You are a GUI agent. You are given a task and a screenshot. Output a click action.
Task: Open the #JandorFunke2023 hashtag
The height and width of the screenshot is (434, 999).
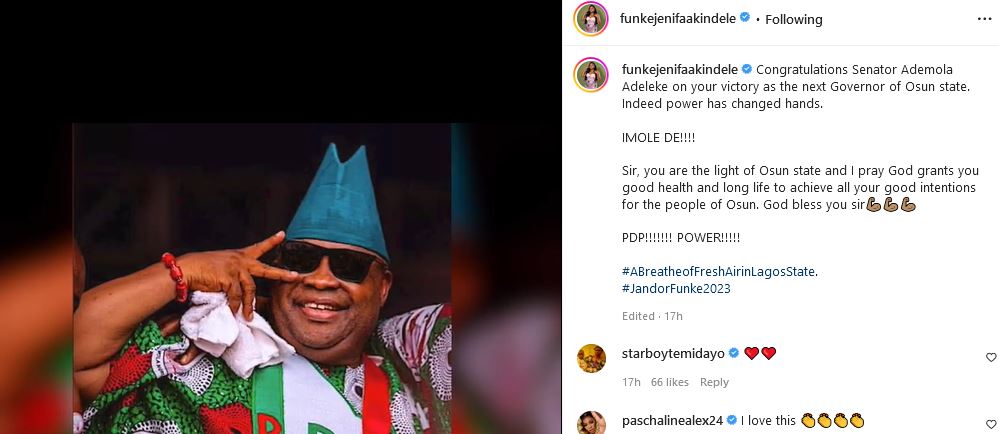click(676, 288)
